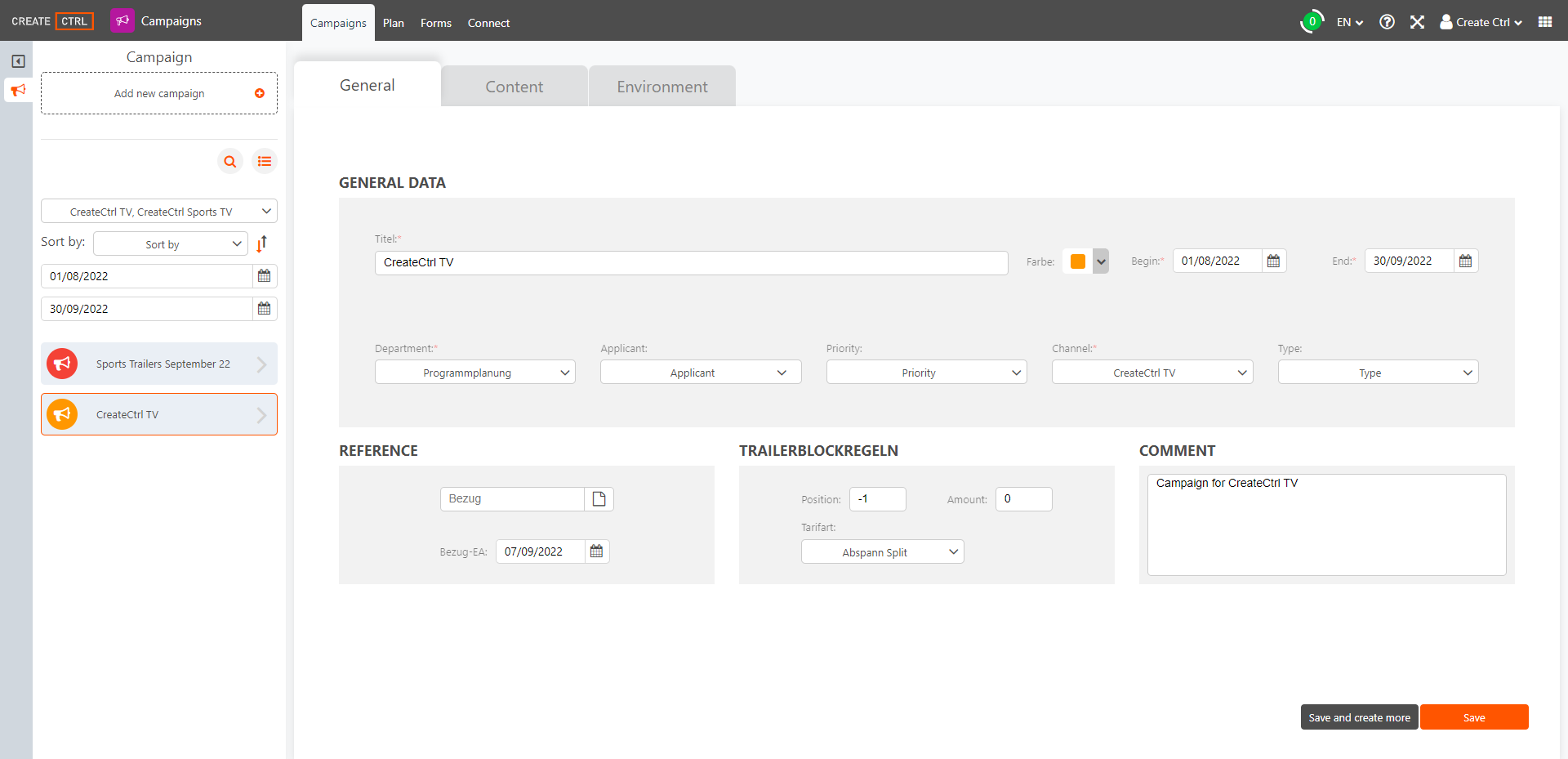
Task: Click the Bezug-EA date field
Action: [x=540, y=551]
